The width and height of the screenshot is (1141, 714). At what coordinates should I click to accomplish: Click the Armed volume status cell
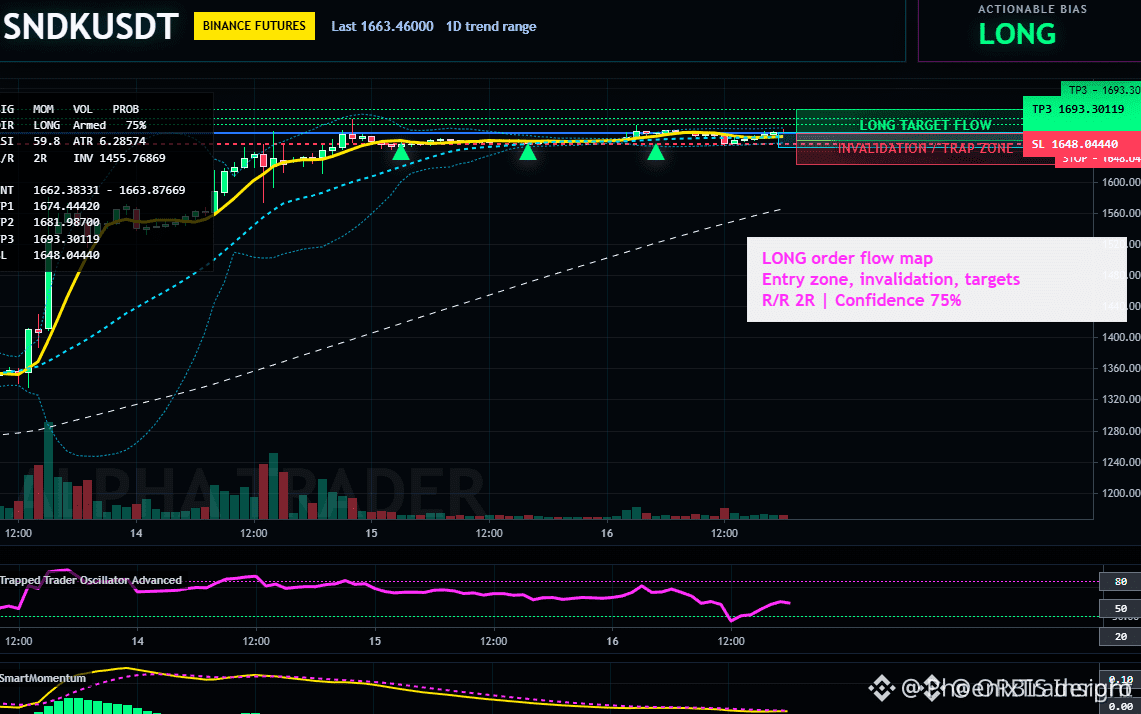90,125
